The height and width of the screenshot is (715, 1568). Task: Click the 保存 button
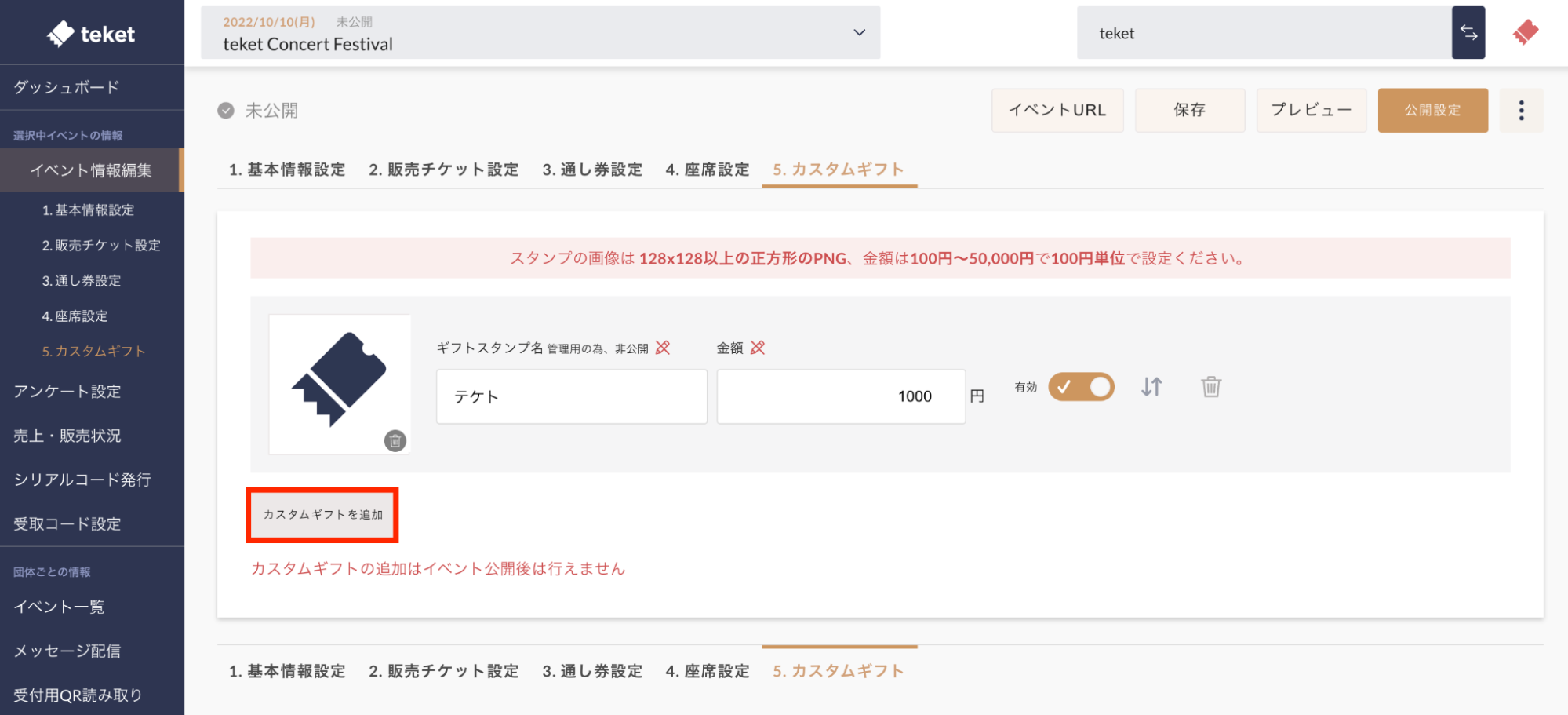(1189, 111)
